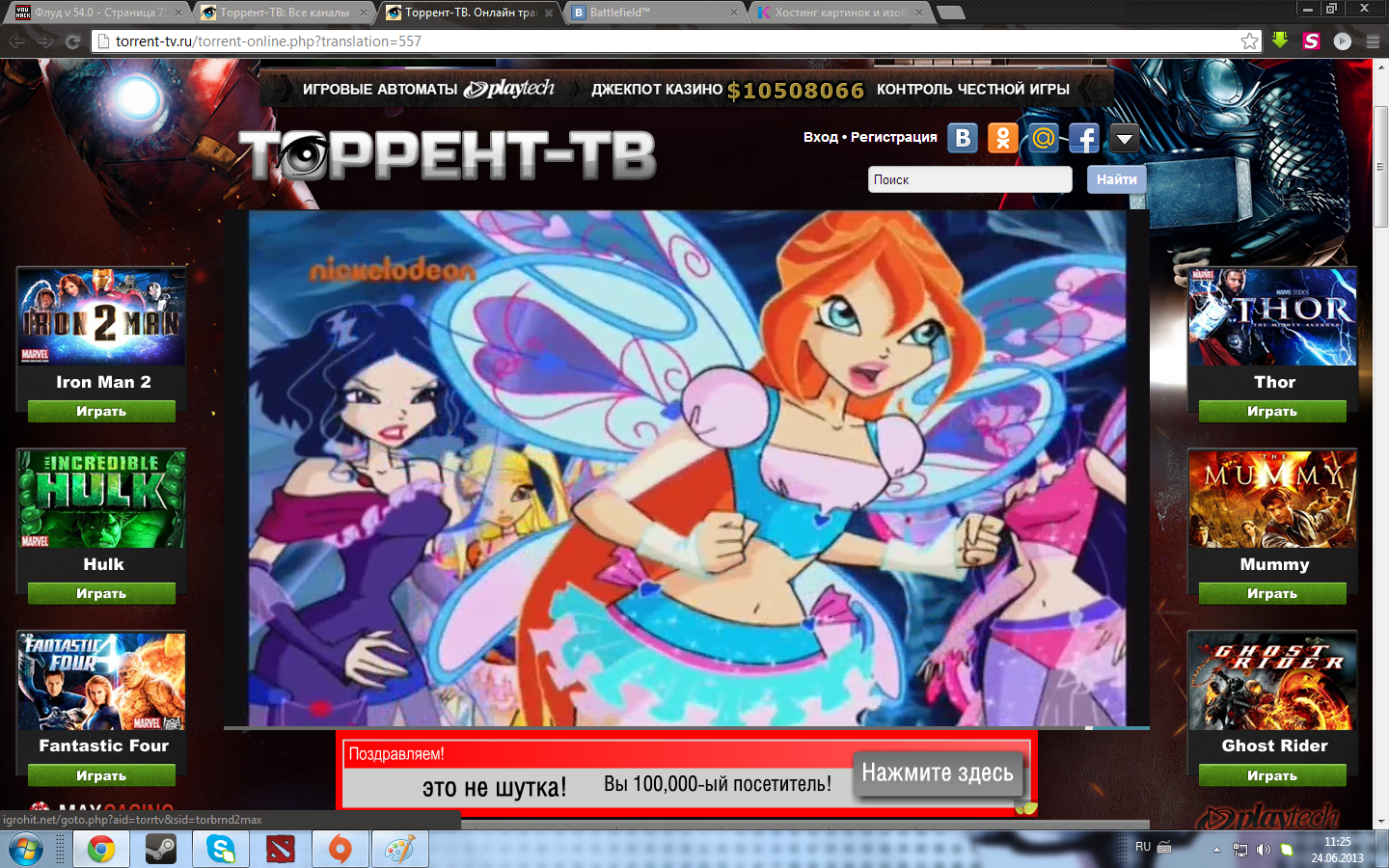1389x868 pixels.
Task: Reload the current page
Action: (x=72, y=41)
